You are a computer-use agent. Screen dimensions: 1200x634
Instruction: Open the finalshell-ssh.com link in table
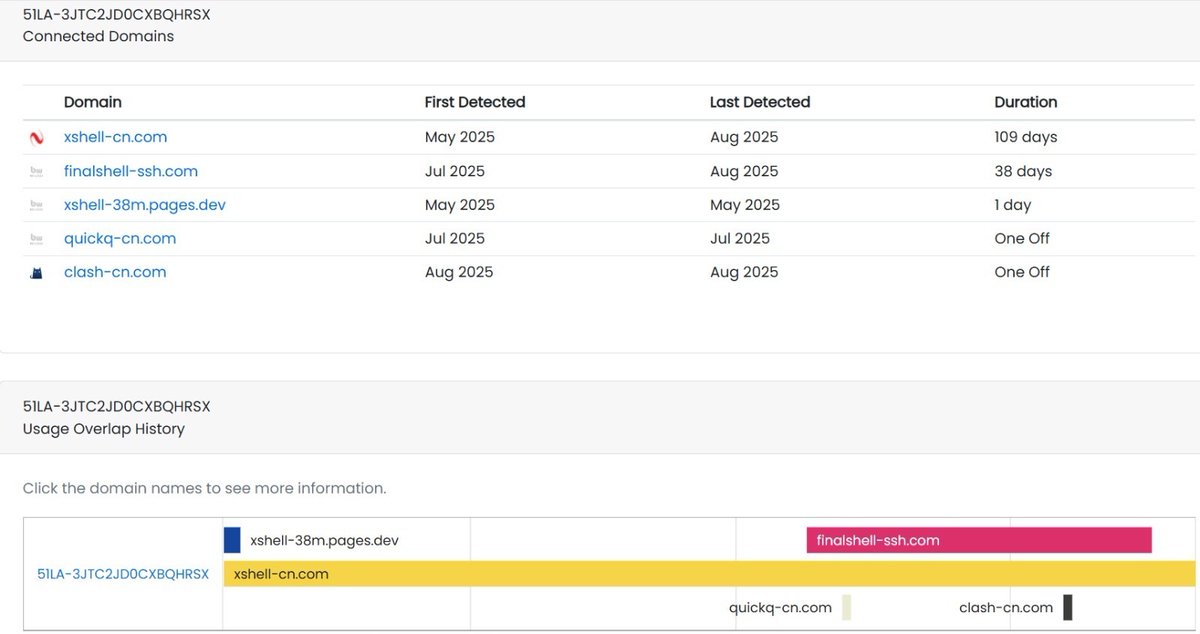click(x=131, y=171)
